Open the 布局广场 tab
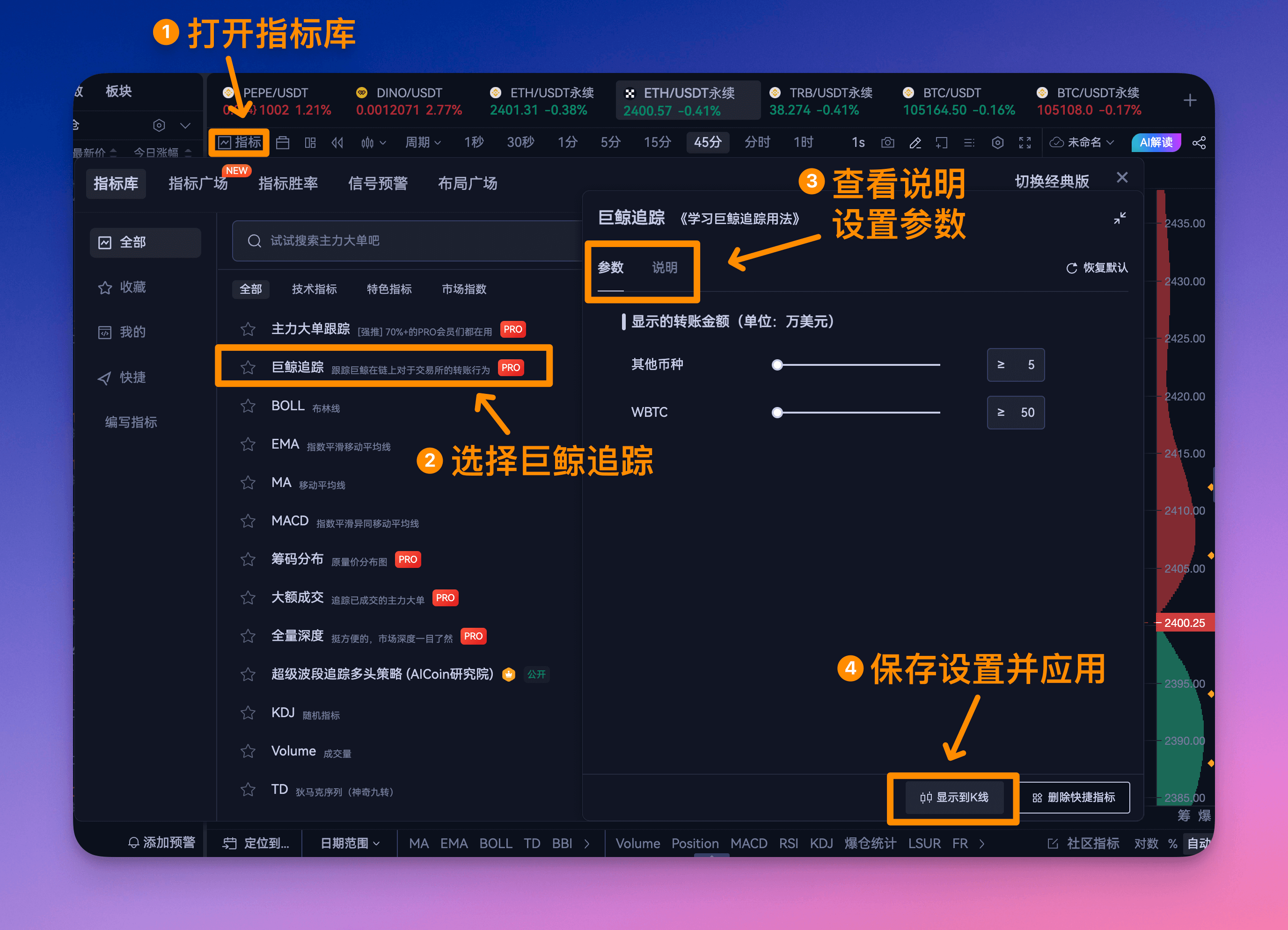The image size is (1288, 930). [x=468, y=183]
